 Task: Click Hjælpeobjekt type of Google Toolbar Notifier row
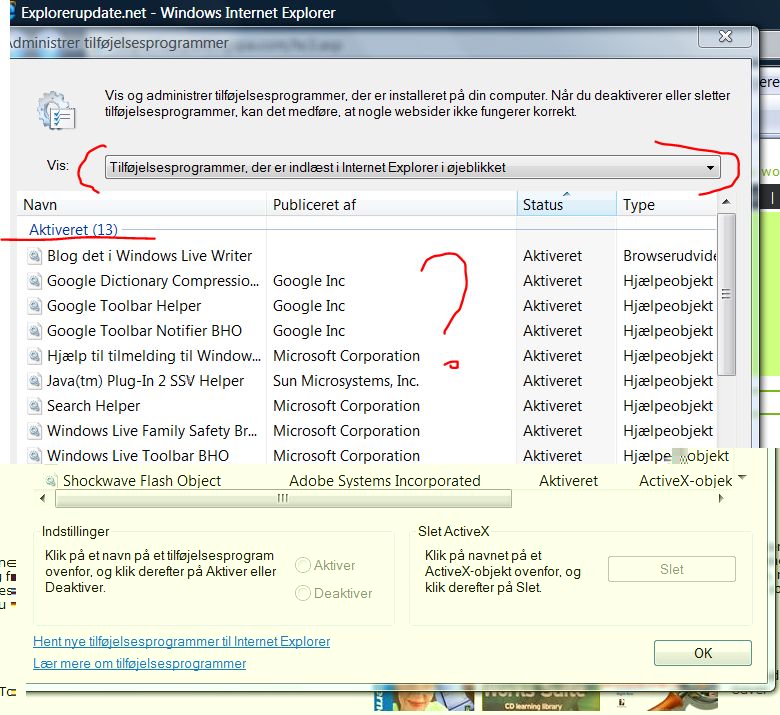(x=668, y=331)
